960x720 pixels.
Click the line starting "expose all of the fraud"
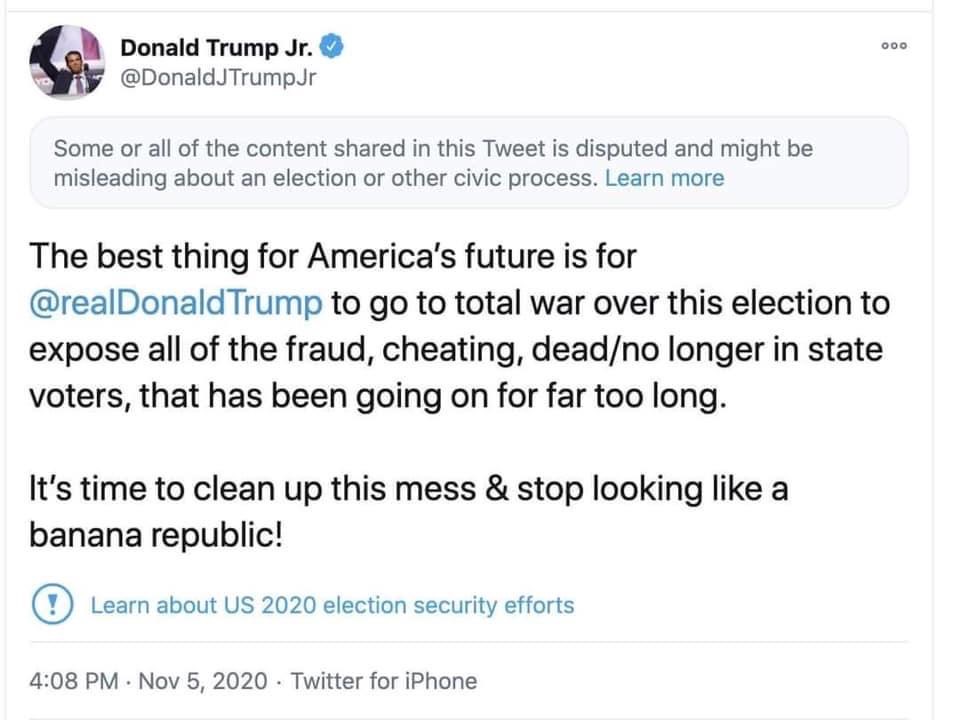click(456, 350)
